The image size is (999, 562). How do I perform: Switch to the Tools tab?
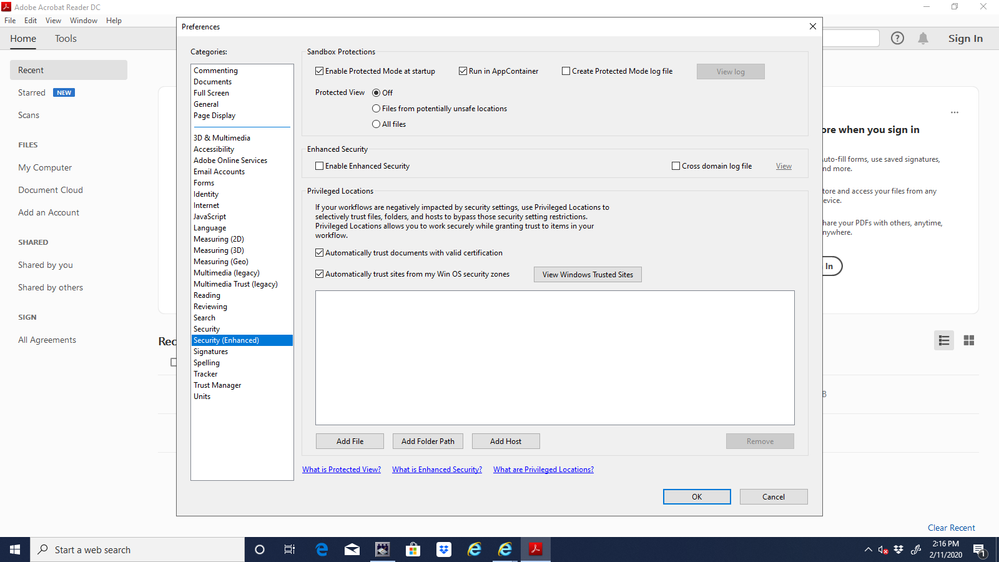point(66,38)
